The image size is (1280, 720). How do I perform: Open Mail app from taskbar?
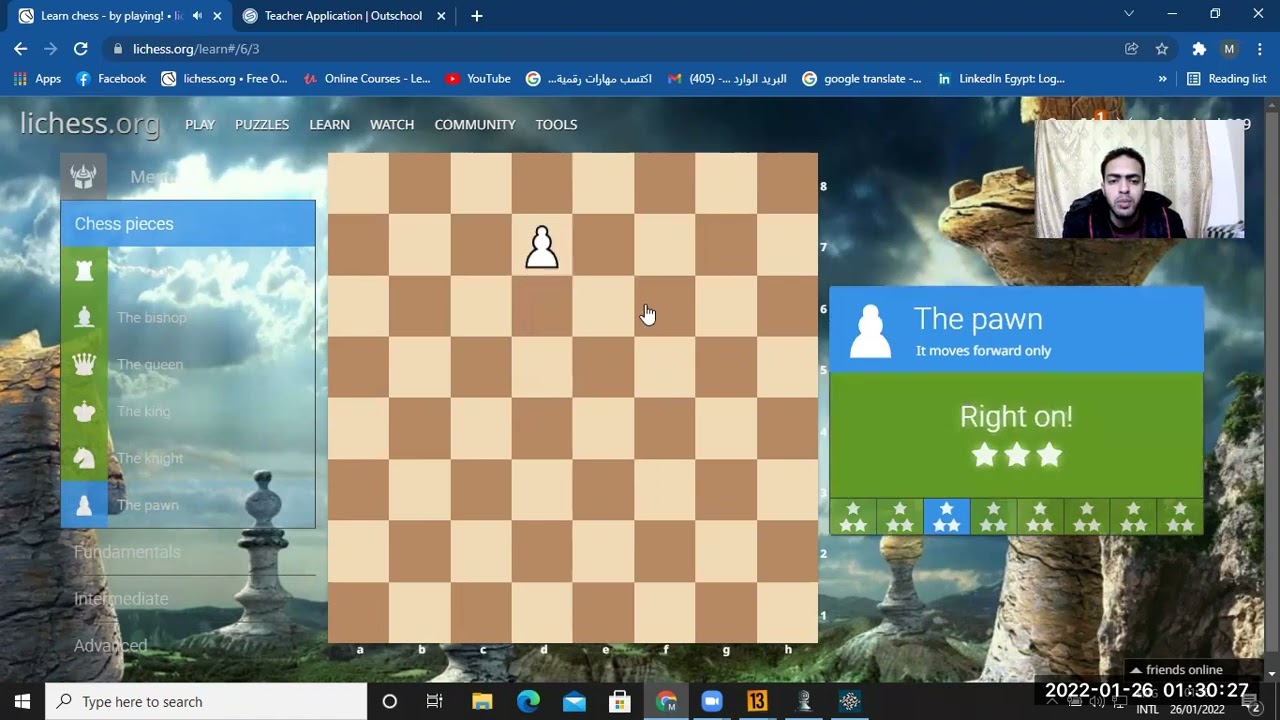[574, 701]
